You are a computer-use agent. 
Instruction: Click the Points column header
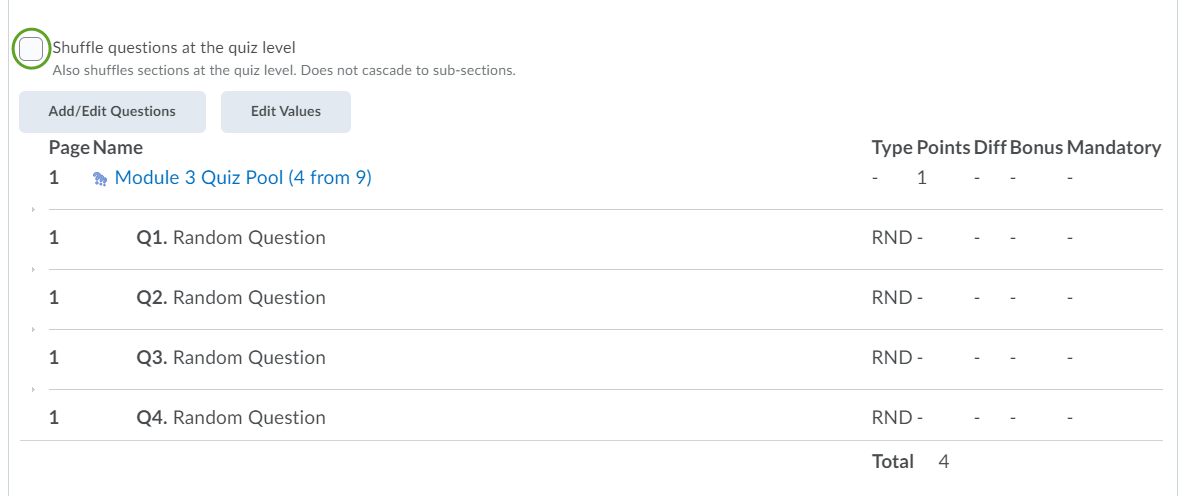click(943, 148)
